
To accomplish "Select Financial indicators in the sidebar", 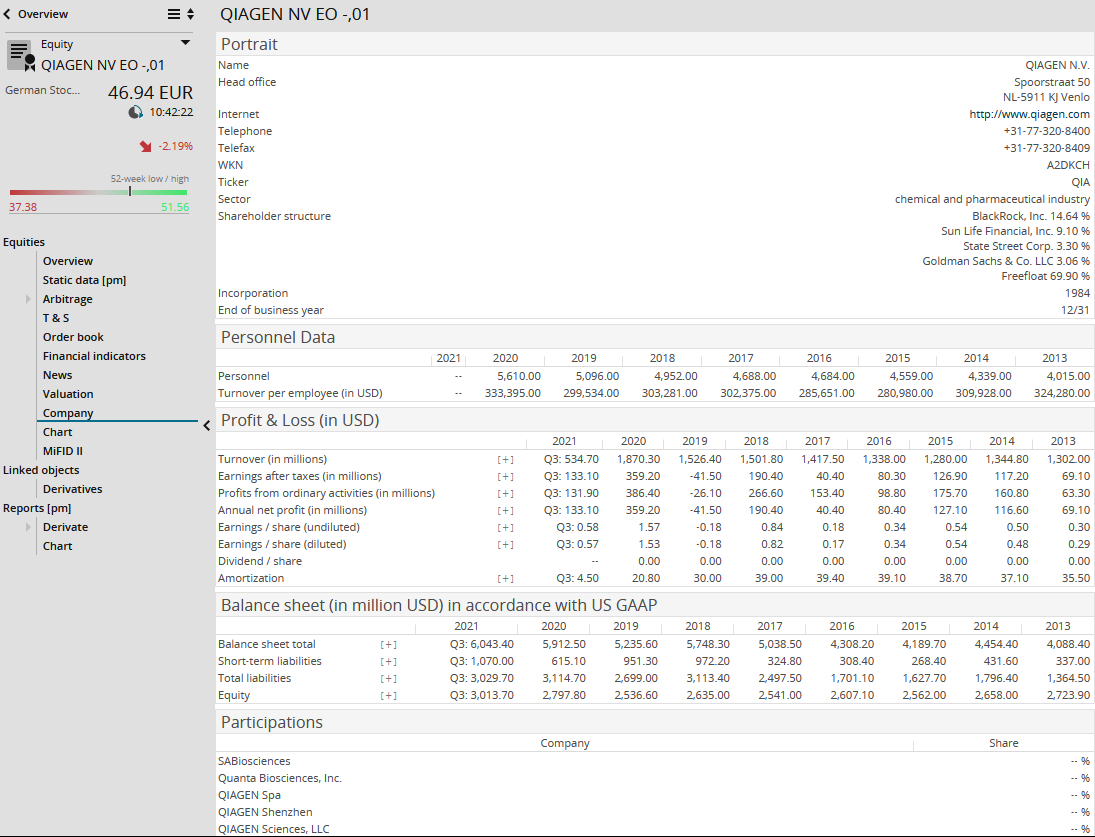I will point(94,356).
